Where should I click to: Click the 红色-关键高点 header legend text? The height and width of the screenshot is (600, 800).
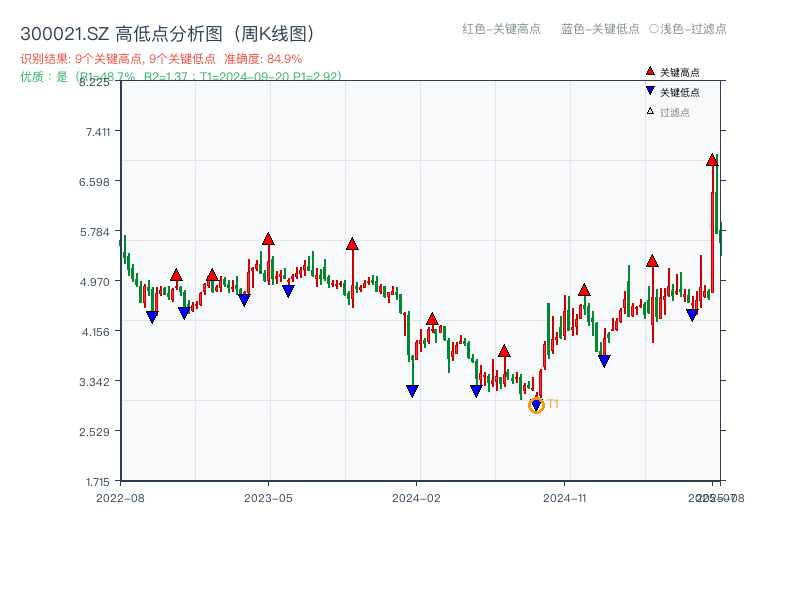click(x=501, y=29)
